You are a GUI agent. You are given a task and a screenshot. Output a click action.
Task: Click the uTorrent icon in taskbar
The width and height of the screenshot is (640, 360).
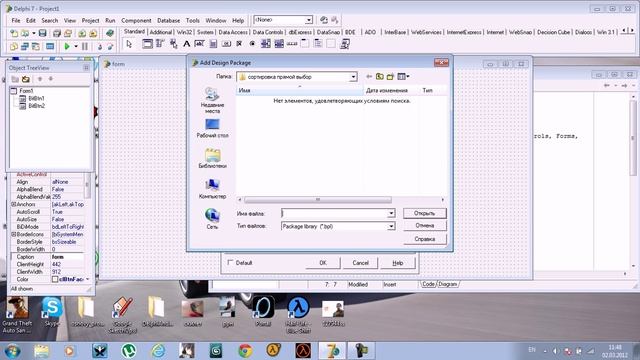coord(129,351)
